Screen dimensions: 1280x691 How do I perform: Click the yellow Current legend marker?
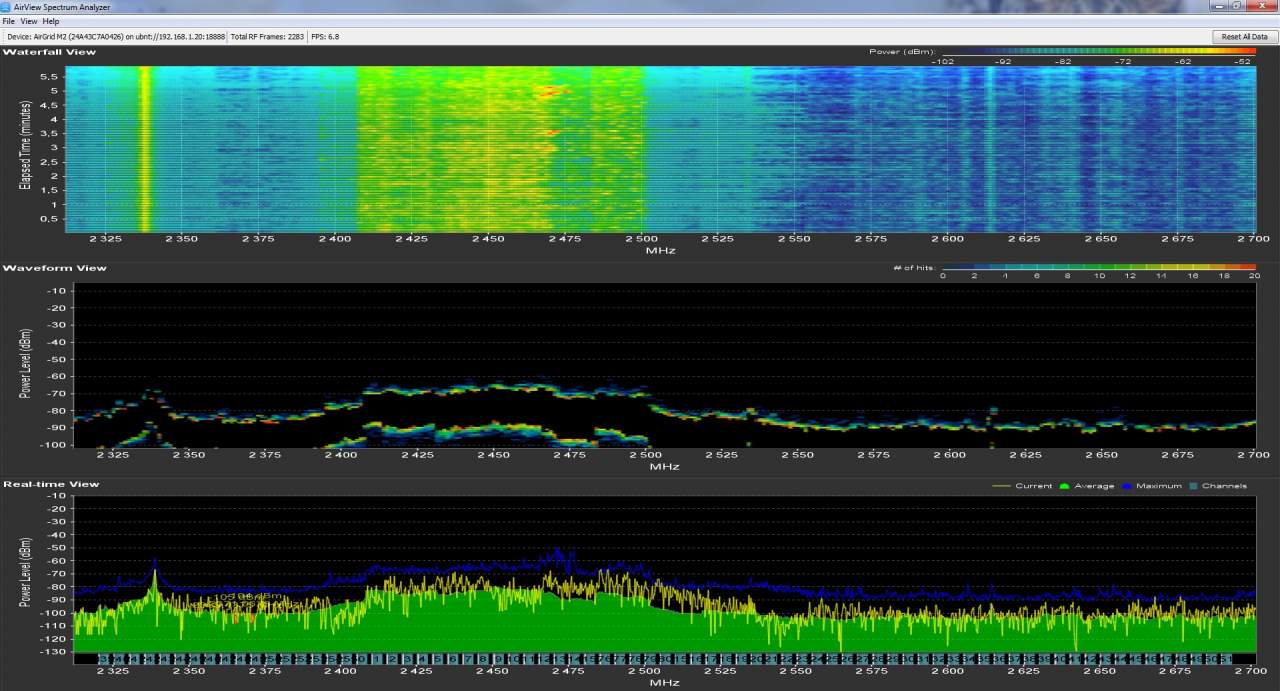[x=1001, y=486]
